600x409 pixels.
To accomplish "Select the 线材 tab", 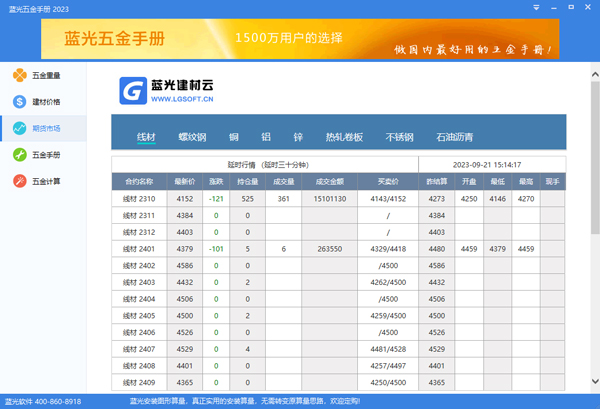I will click(146, 137).
